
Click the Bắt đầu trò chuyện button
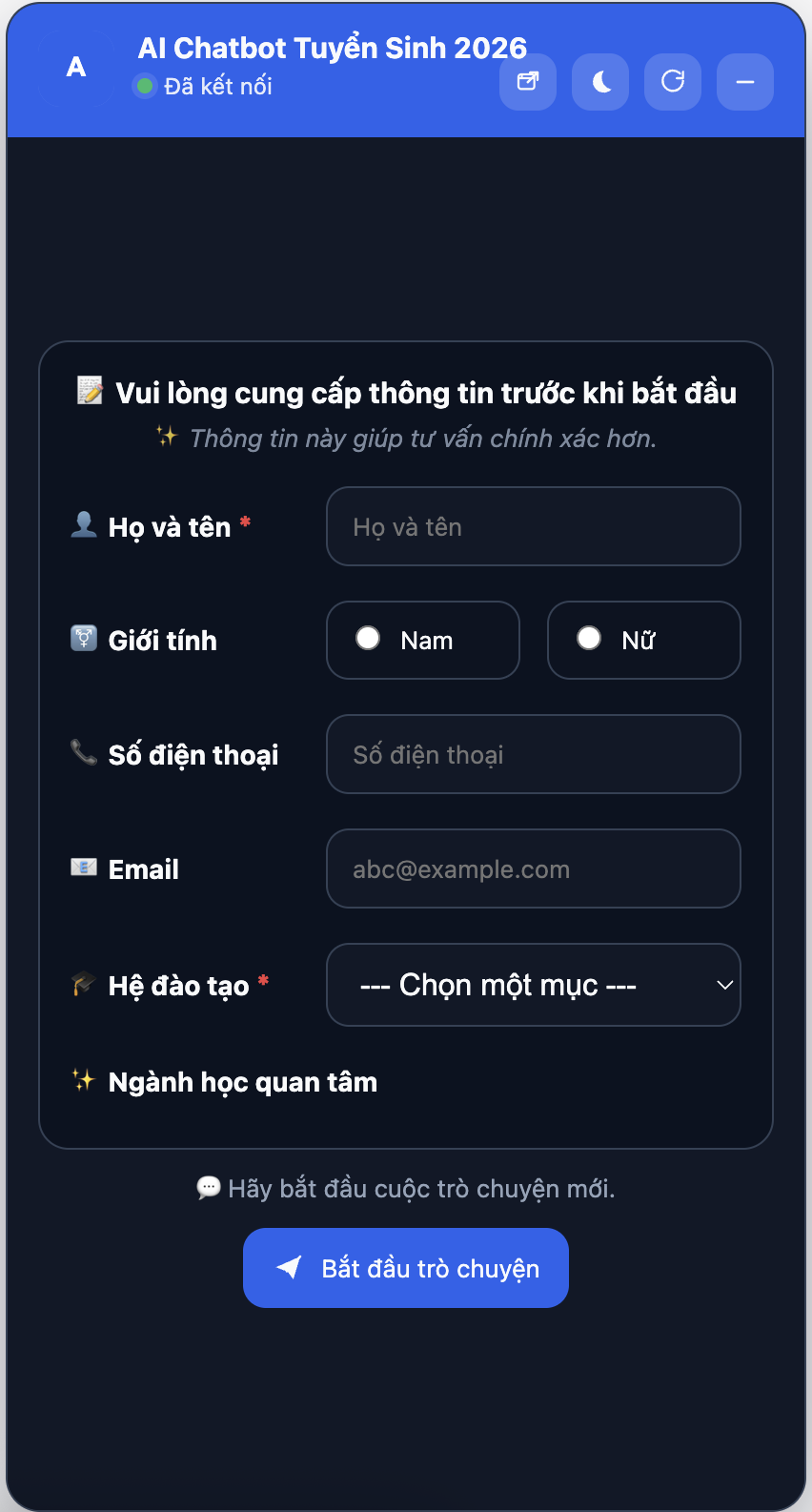406,1268
